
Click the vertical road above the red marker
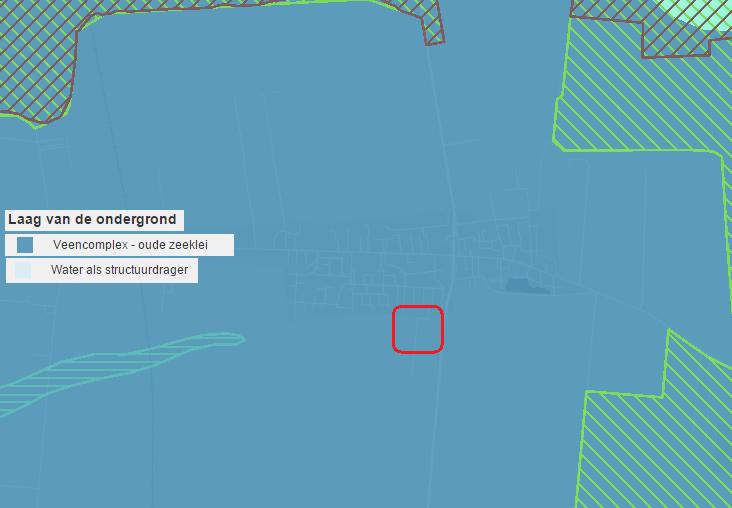point(448,200)
